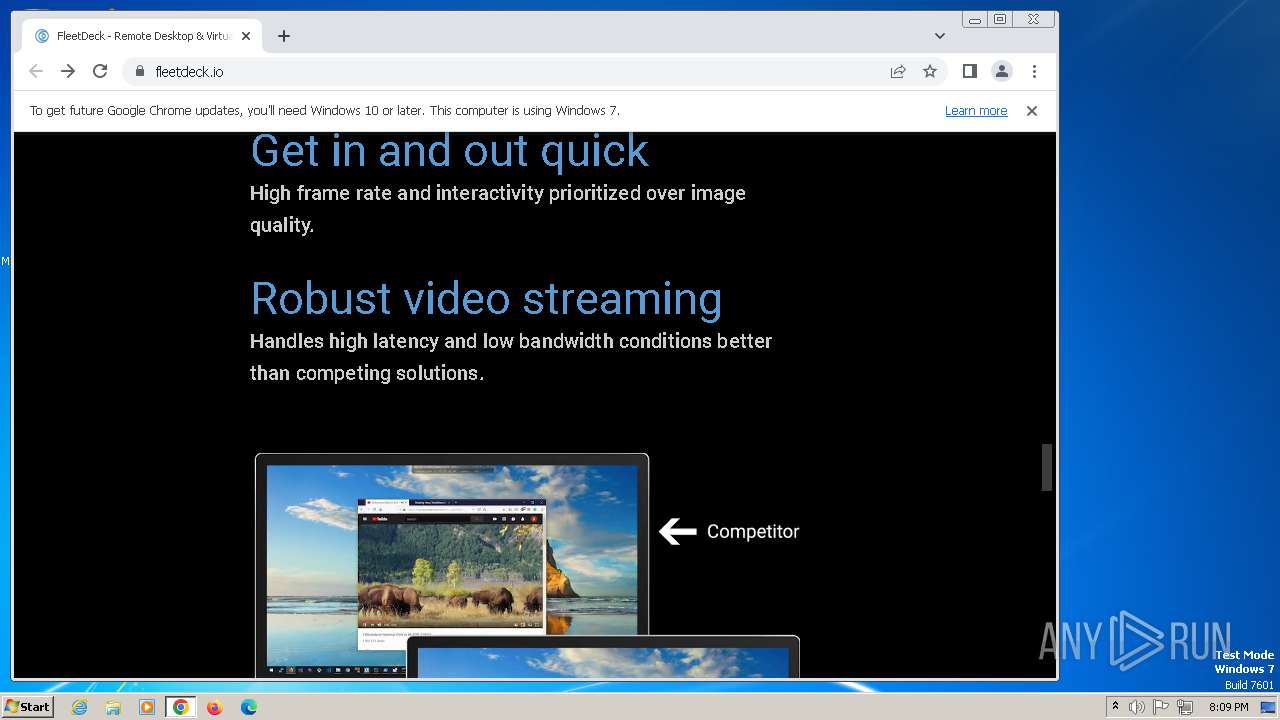Click the share page icon in the address bar
The height and width of the screenshot is (720, 1280).
point(898,71)
